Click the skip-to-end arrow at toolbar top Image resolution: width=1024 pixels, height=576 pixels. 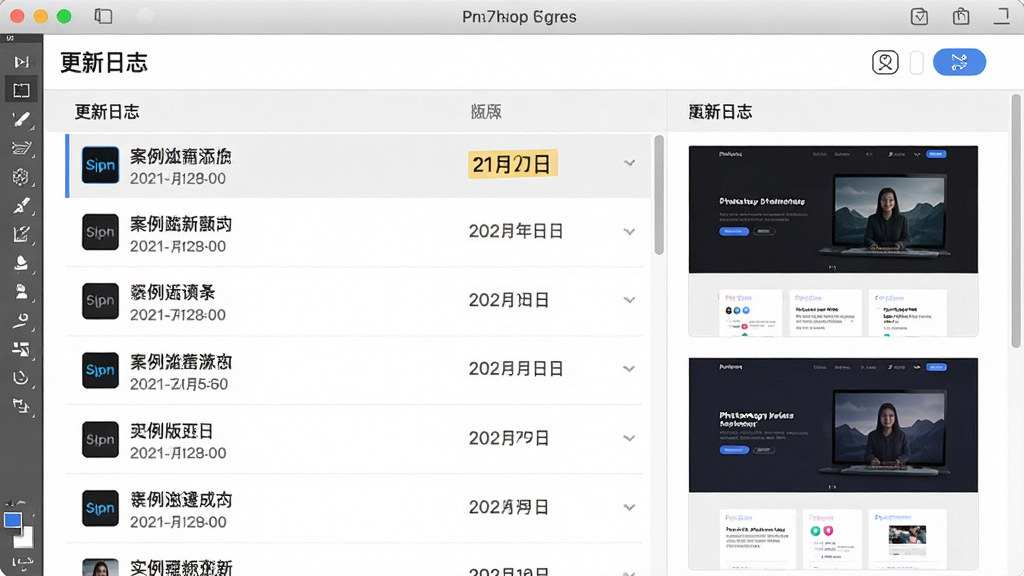pos(22,62)
